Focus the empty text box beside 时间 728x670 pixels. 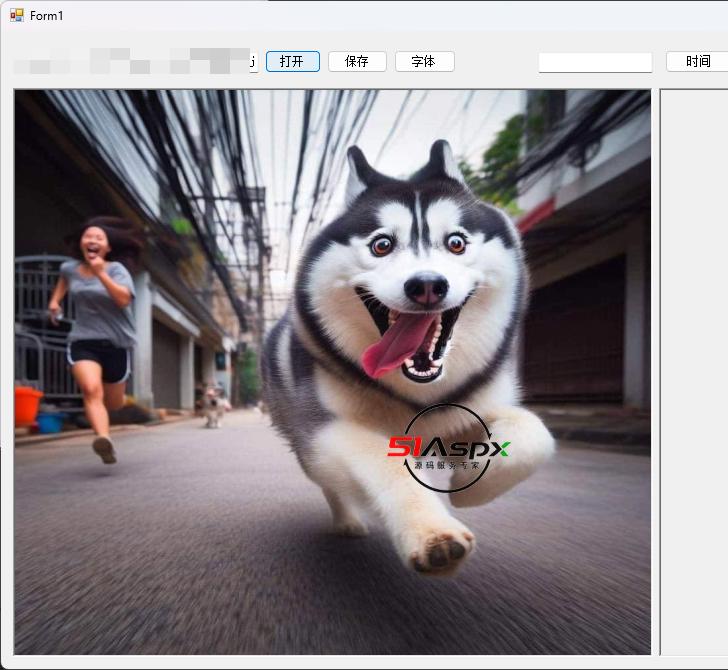pyautogui.click(x=595, y=62)
